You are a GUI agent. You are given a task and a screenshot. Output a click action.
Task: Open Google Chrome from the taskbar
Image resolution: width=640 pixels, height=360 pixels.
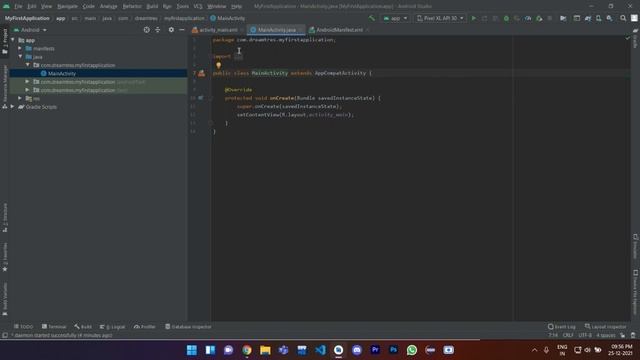click(x=247, y=350)
